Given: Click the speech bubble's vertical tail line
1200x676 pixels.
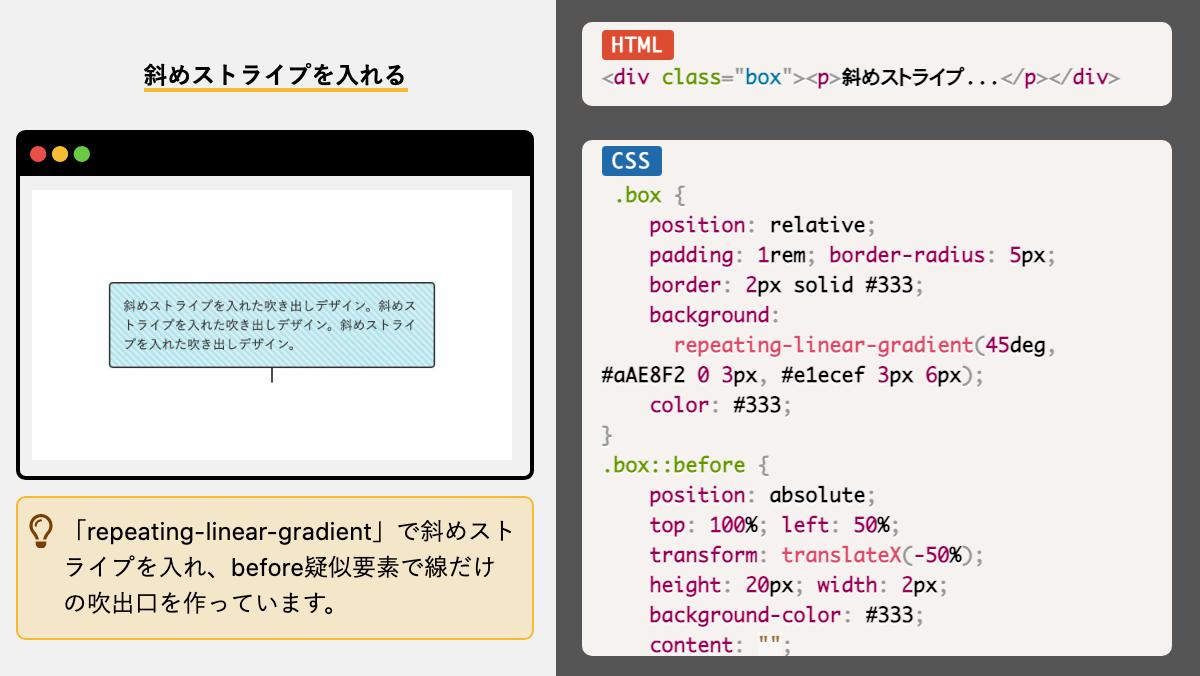Looking at the screenshot, I should coord(272,375).
